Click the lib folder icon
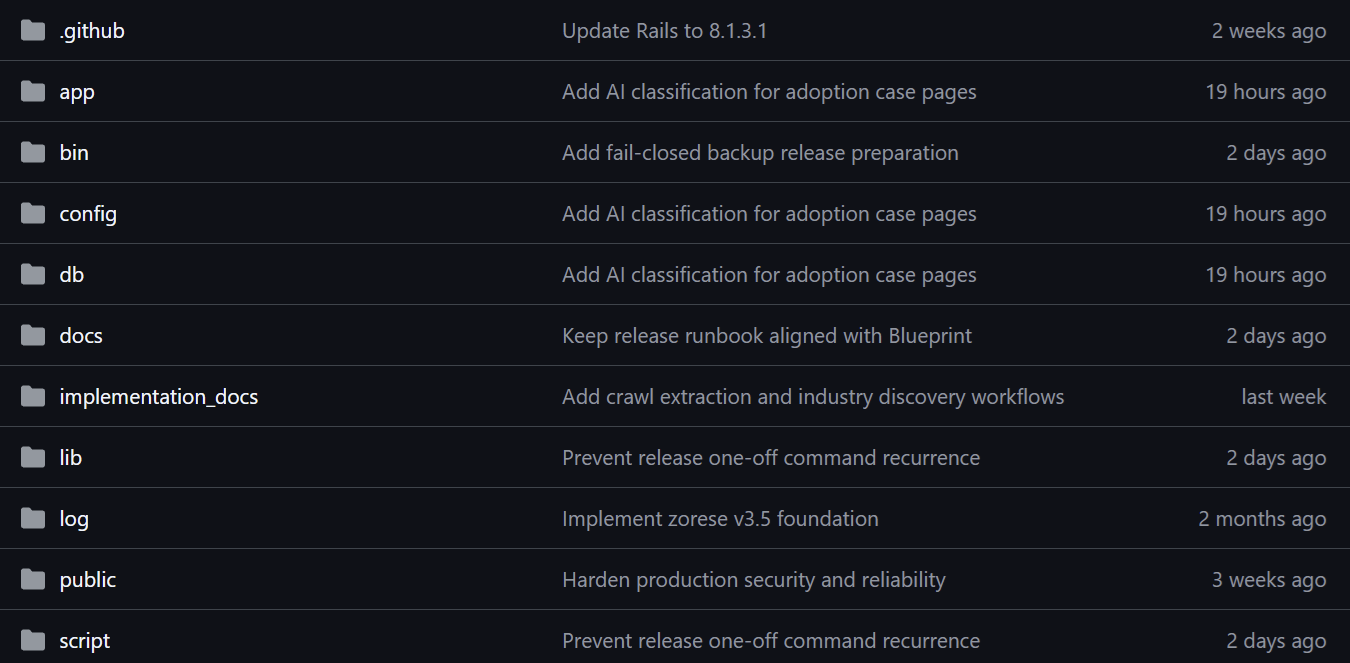This screenshot has height=663, width=1350. 33,458
